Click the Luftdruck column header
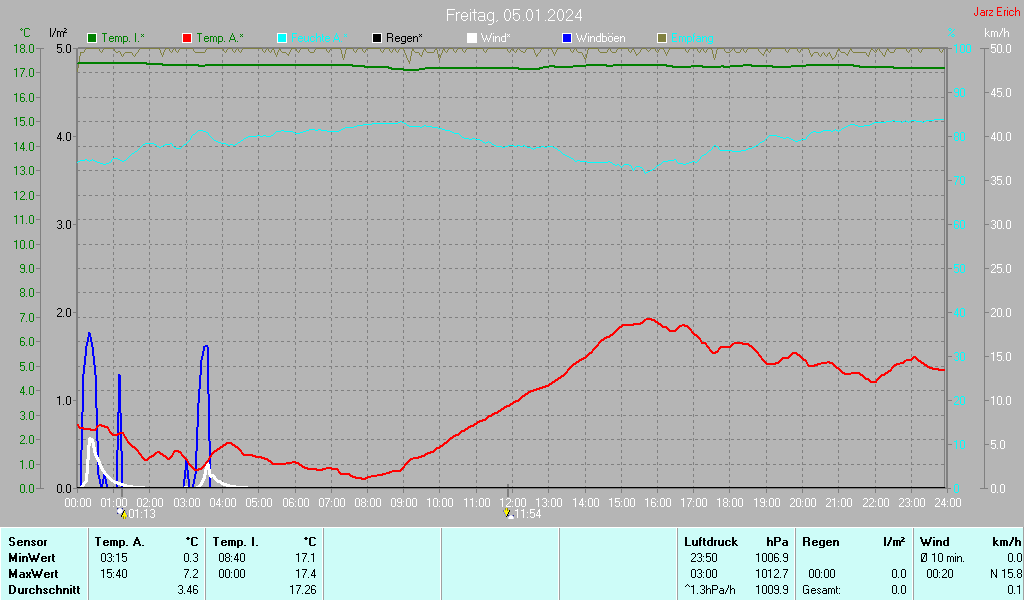 coord(710,541)
